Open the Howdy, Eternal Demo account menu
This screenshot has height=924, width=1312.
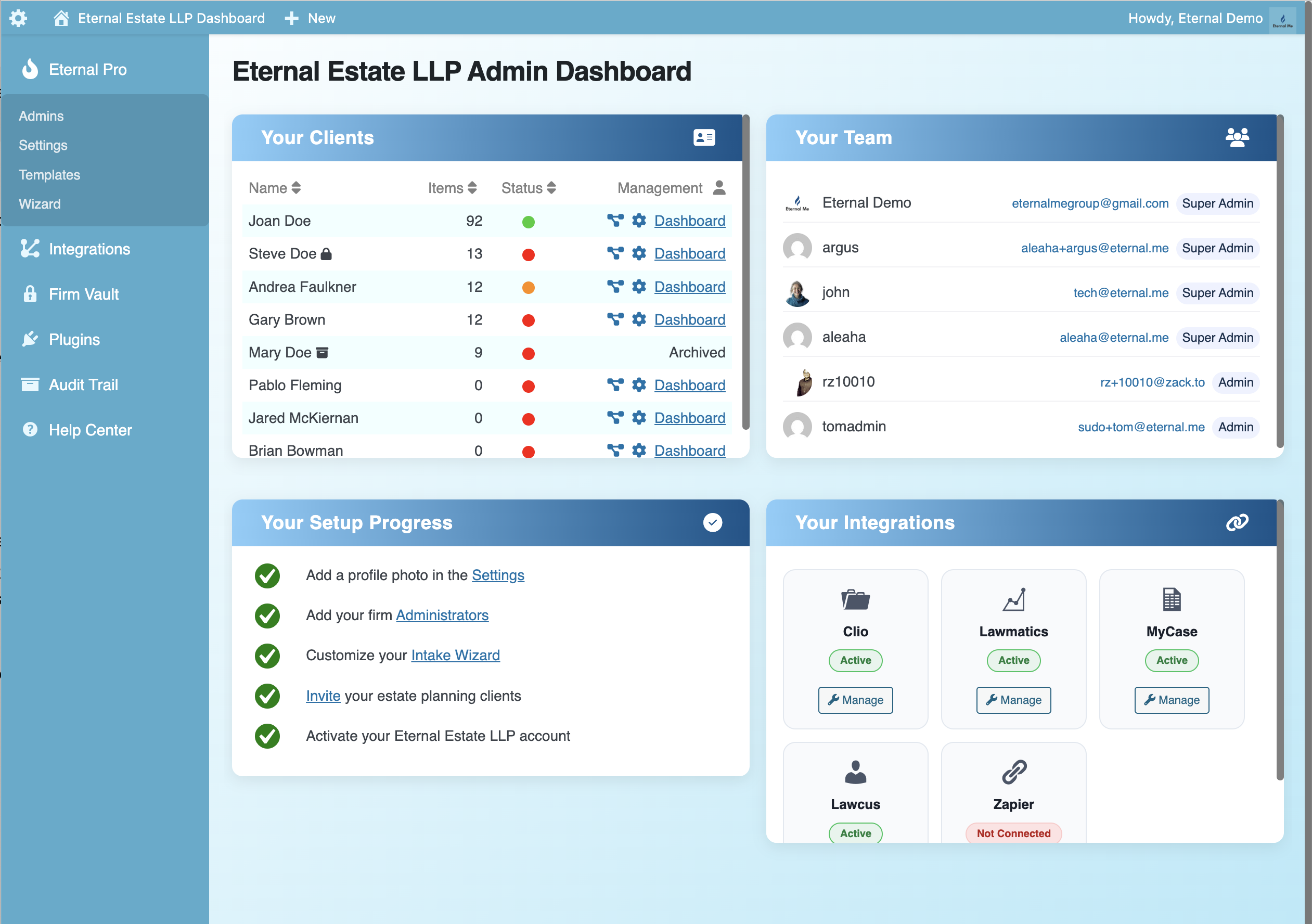pyautogui.click(x=1195, y=18)
